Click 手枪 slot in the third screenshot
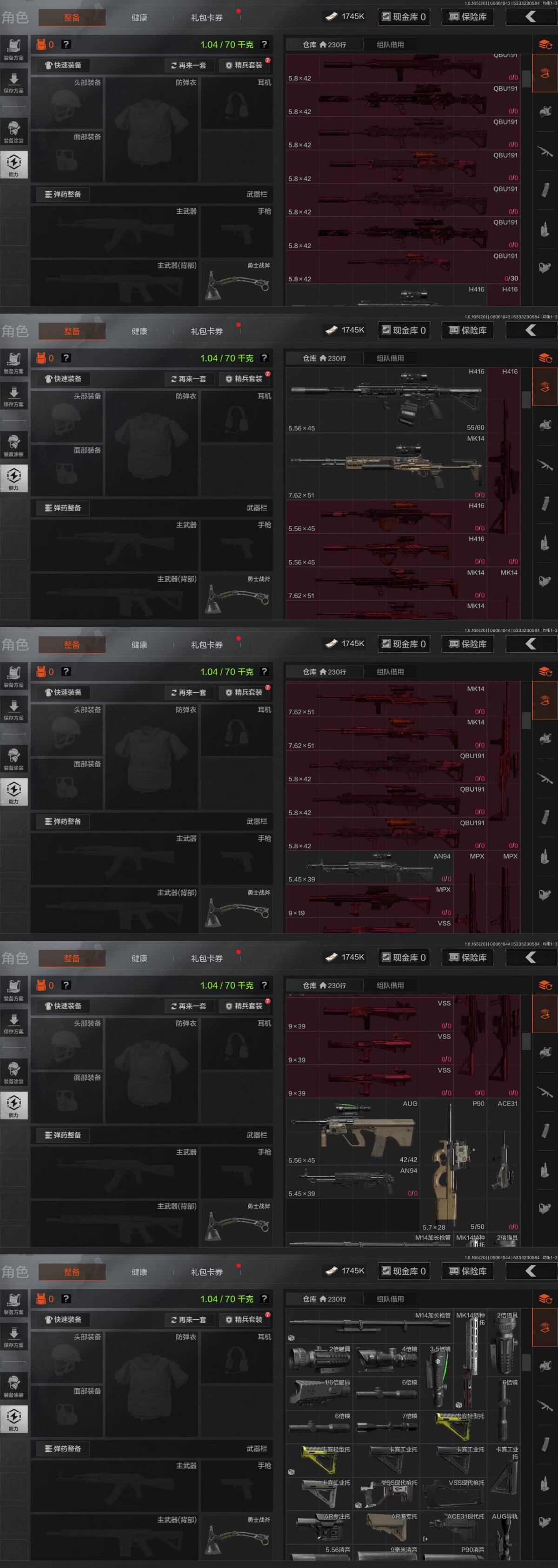The height and width of the screenshot is (1568, 558). click(x=236, y=858)
